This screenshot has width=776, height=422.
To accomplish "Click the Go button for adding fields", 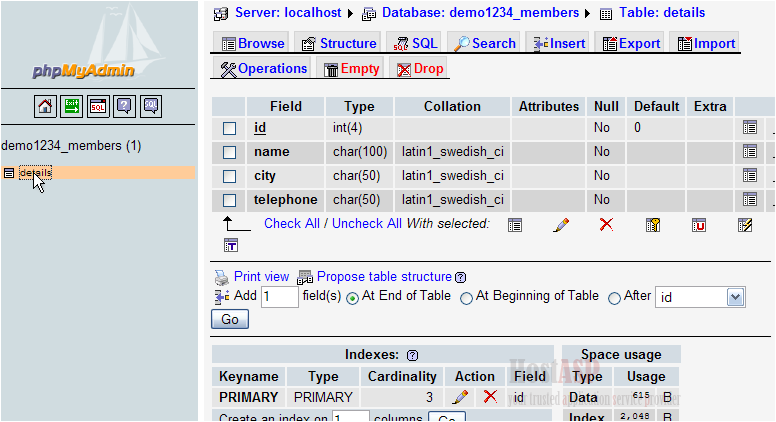I will point(230,320).
